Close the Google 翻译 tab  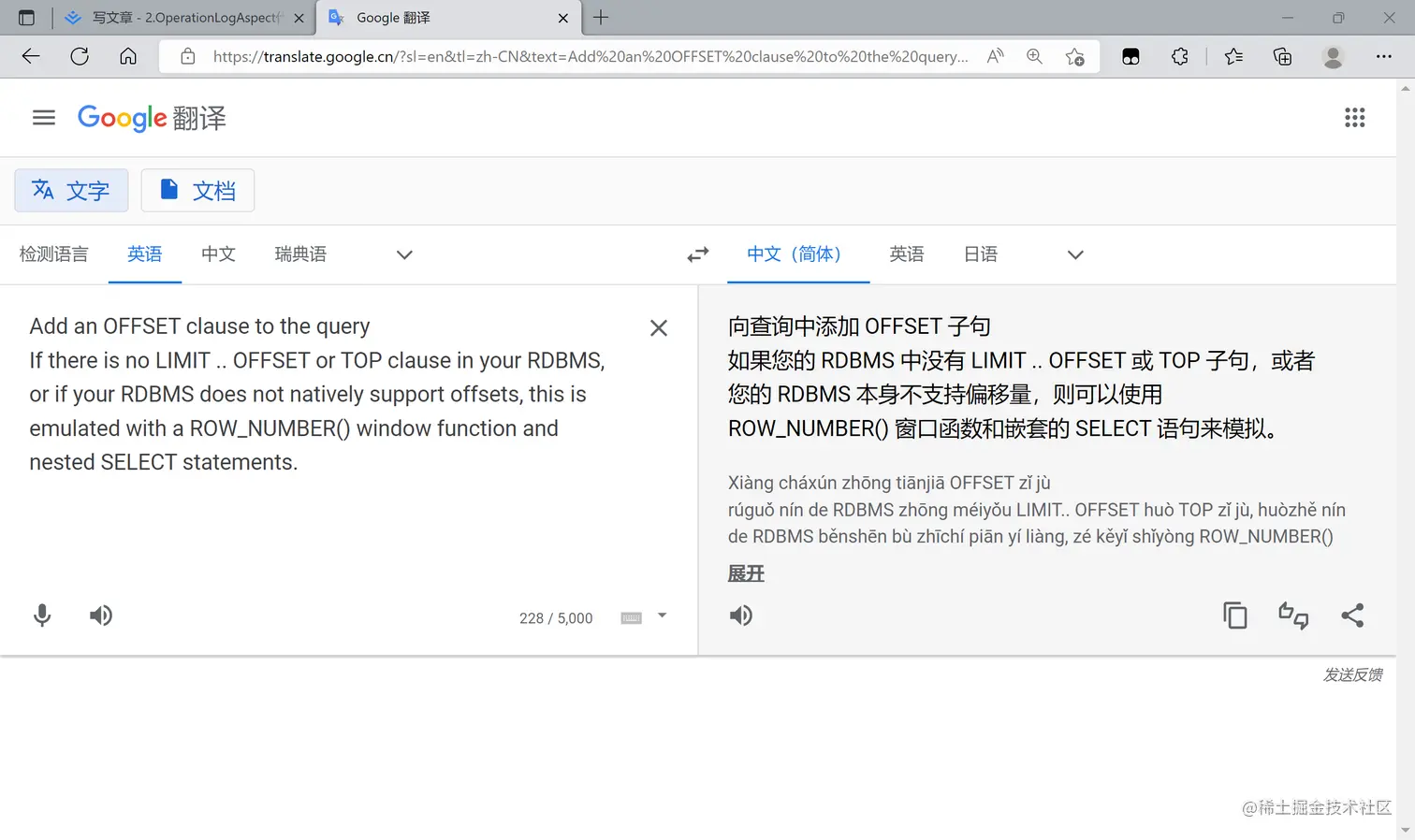pyautogui.click(x=563, y=18)
